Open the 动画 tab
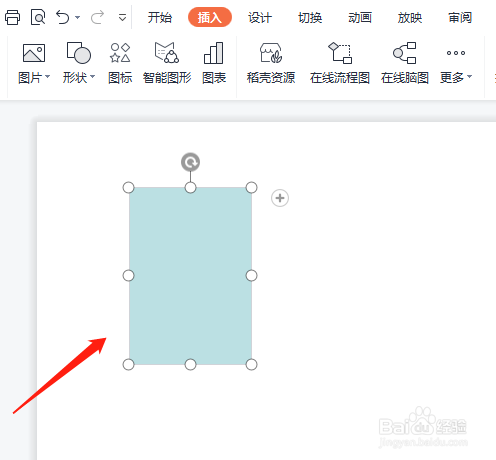Screen dimensions: 496x460 [x=360, y=17]
